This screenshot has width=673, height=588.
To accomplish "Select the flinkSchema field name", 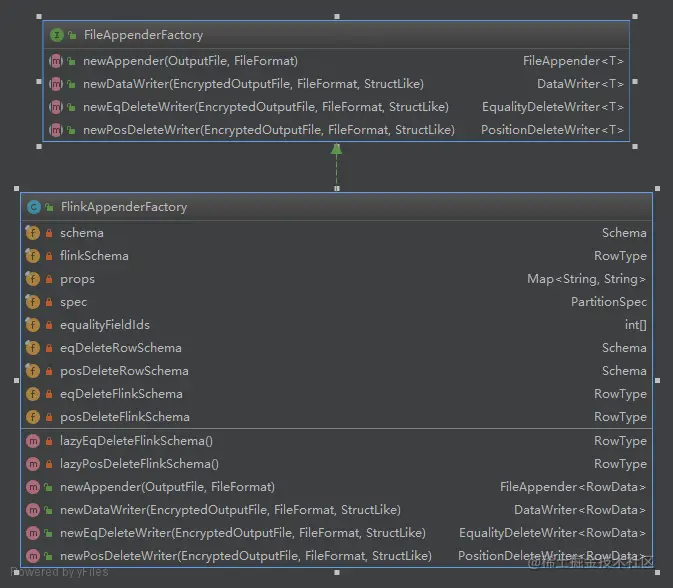I will click(x=94, y=256).
